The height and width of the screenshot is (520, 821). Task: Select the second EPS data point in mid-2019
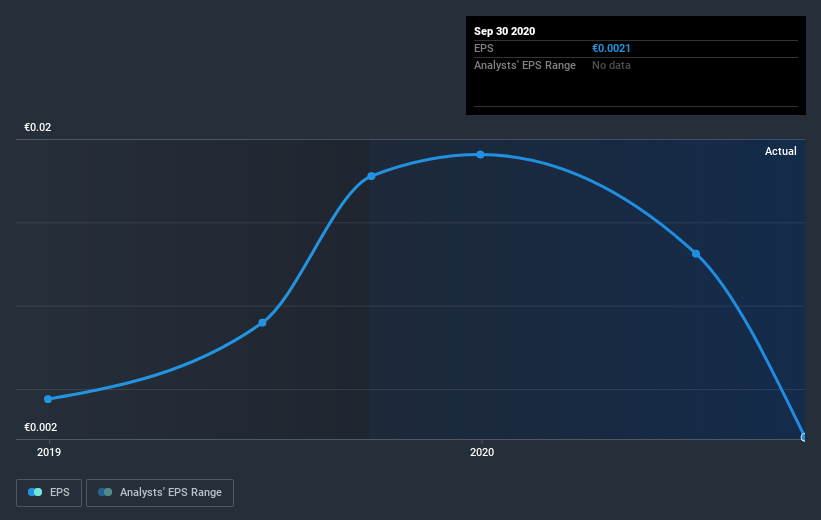point(262,323)
